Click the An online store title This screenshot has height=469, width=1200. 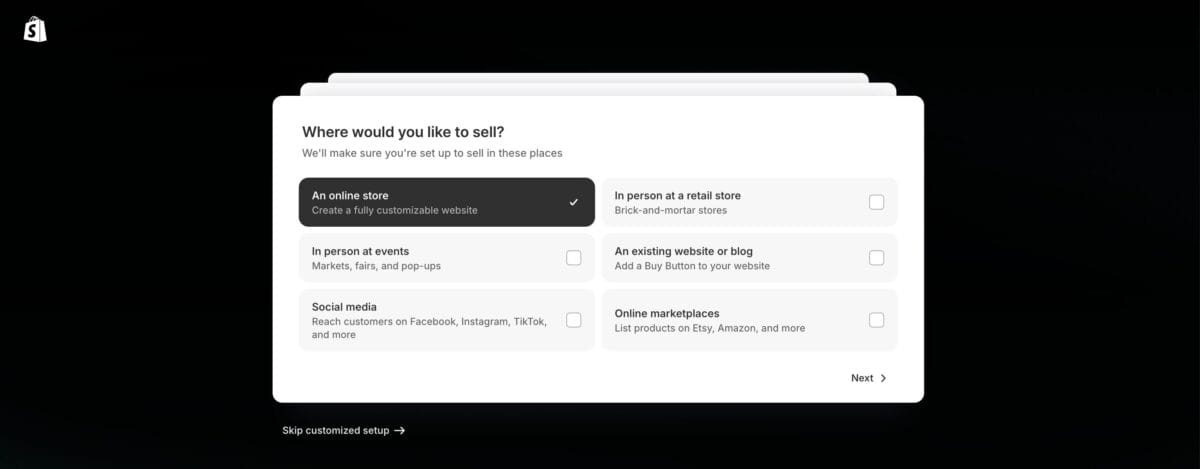(x=350, y=196)
